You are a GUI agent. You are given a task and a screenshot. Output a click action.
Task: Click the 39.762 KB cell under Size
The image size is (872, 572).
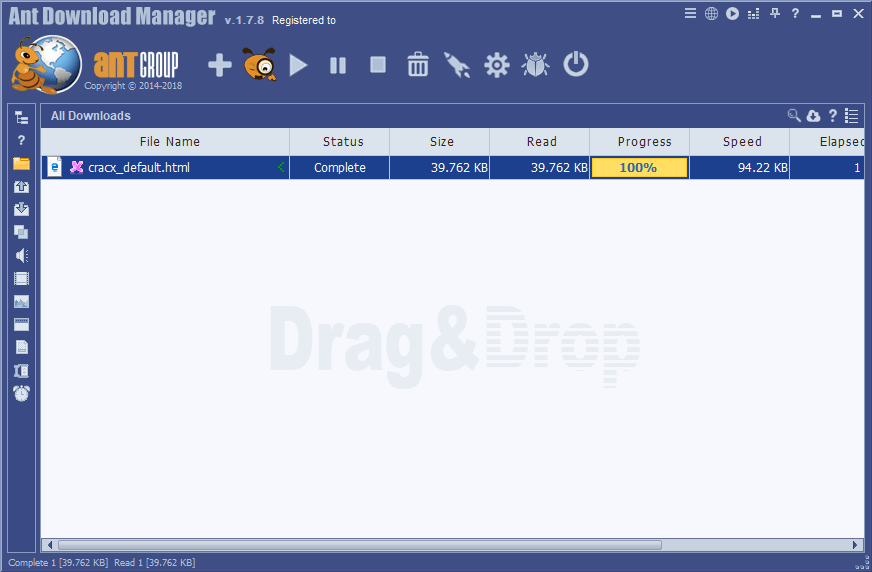[x=440, y=167]
